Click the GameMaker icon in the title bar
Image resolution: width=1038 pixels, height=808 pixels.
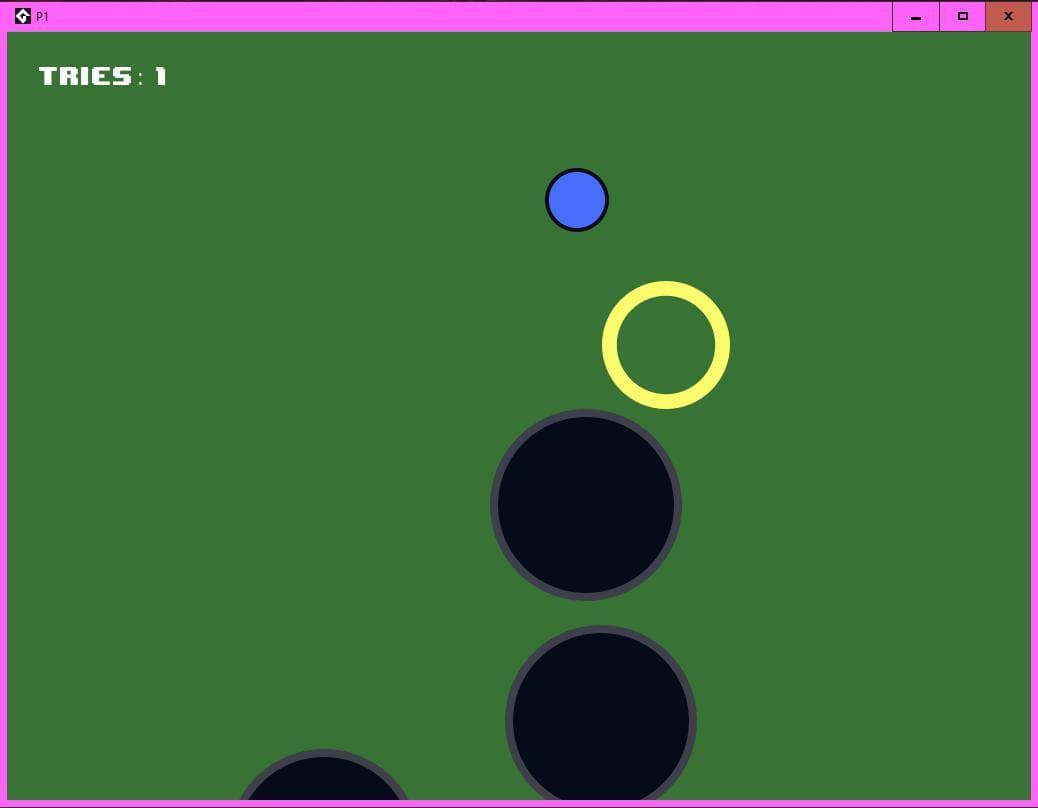coord(23,16)
